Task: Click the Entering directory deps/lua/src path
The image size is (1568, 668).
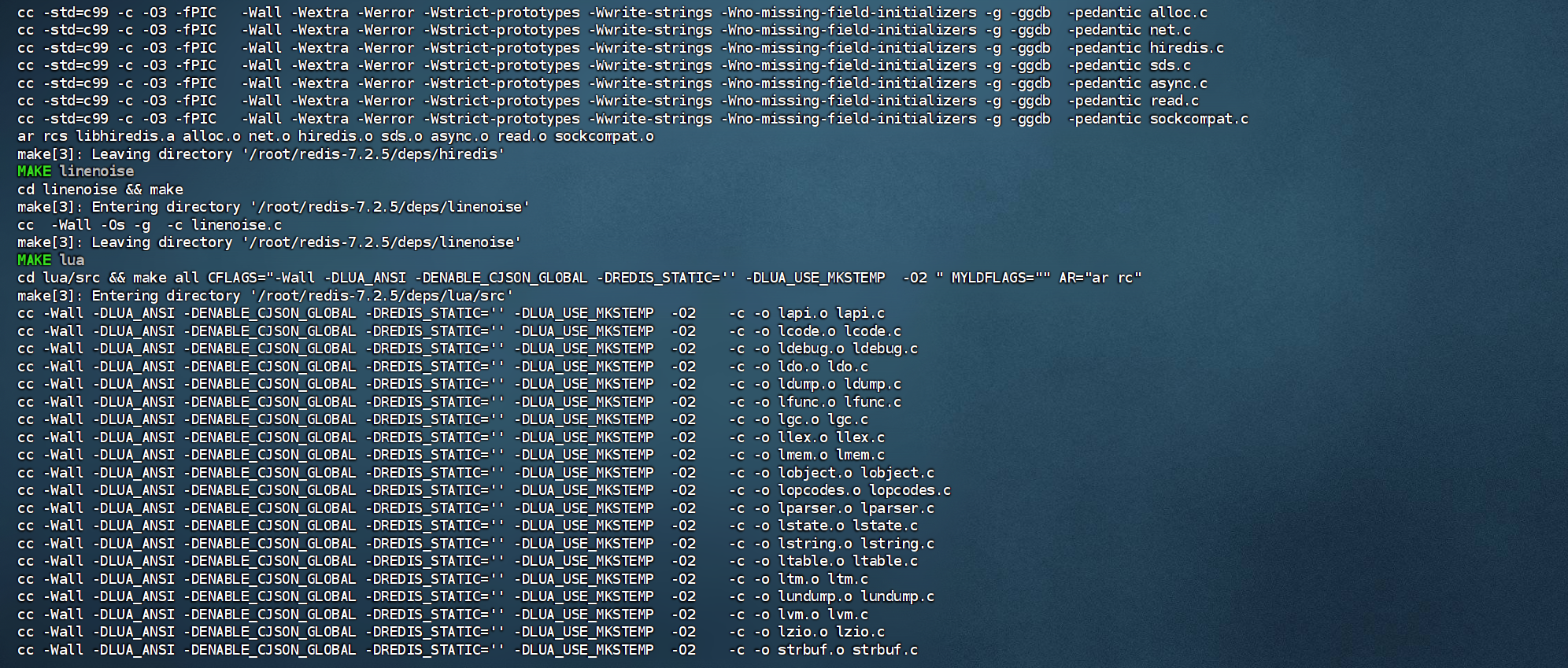Action: [382, 296]
